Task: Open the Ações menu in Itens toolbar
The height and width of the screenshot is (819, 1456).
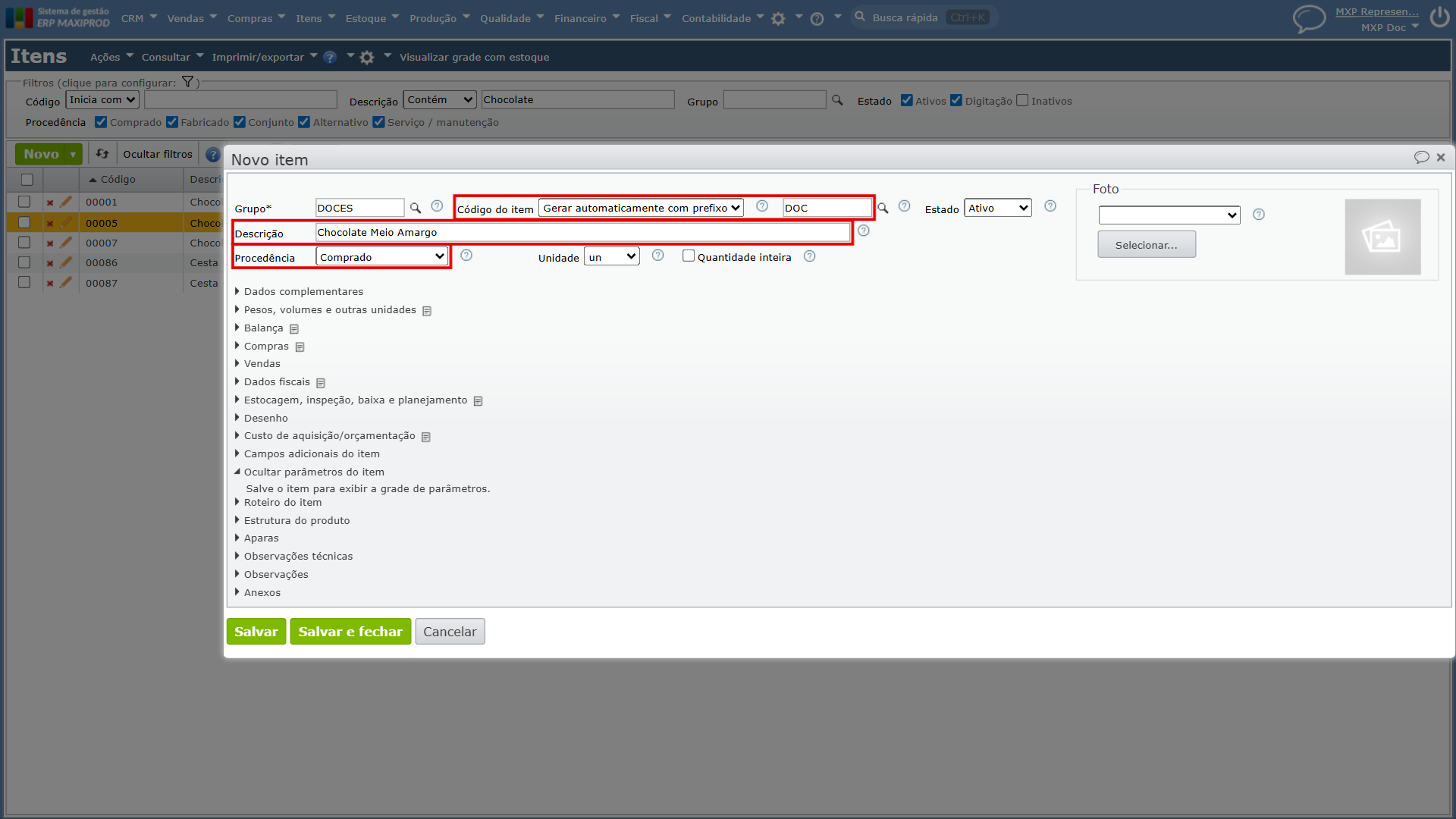Action: [x=111, y=57]
